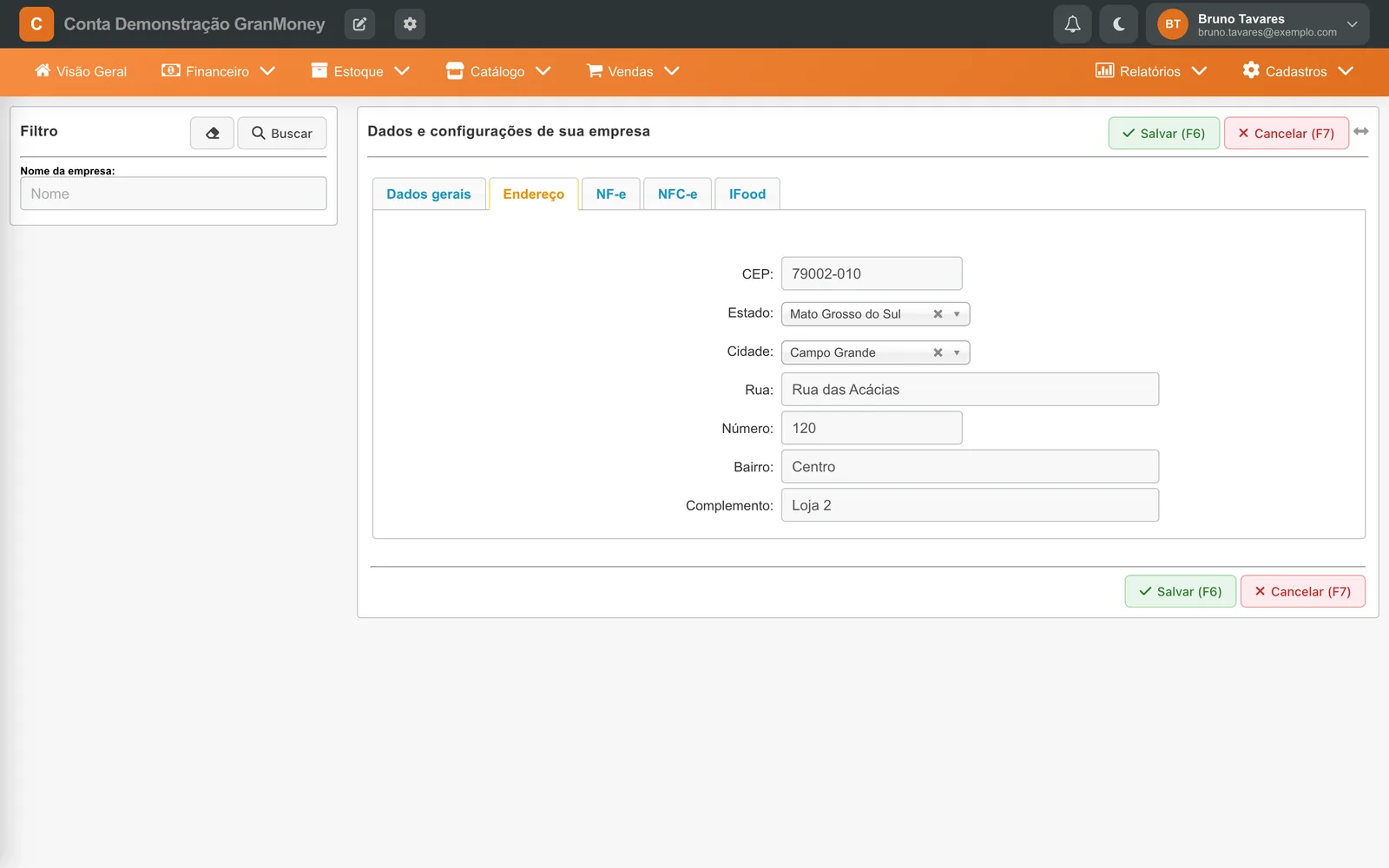Screen dimensions: 1389x868
Task: Switch to the Dados gerais tab
Action: pyautogui.click(x=429, y=194)
